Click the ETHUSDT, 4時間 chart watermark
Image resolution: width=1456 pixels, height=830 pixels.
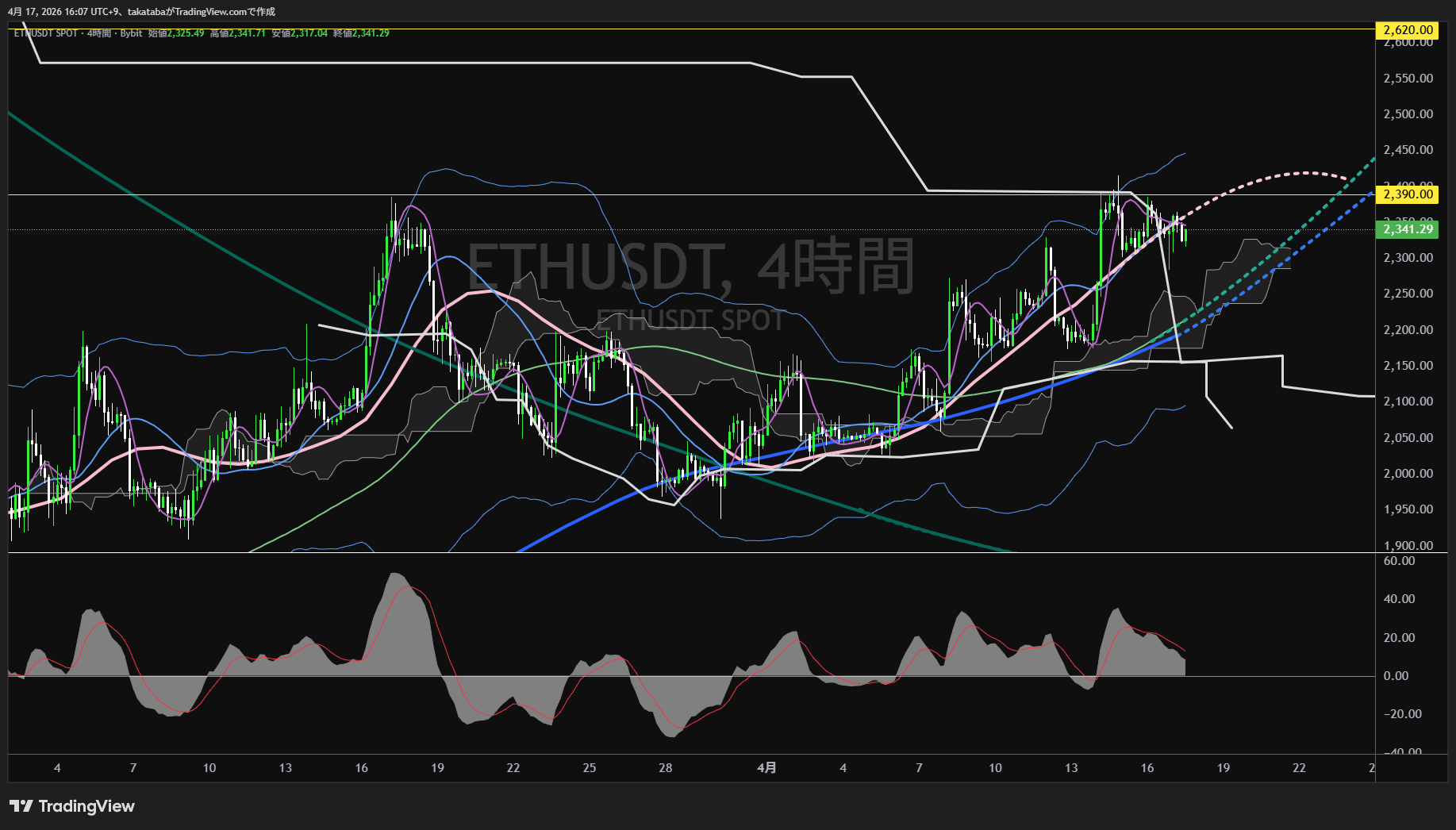pos(690,267)
